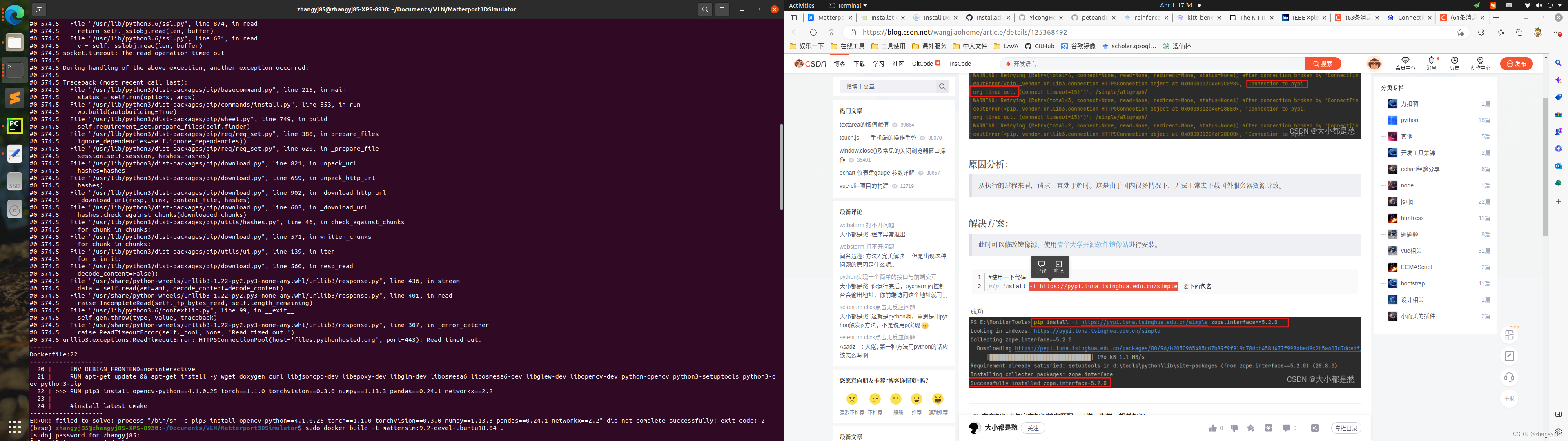The width and height of the screenshot is (1568, 441).
Task: Favorite the article with star icon
Action: coord(1251,428)
